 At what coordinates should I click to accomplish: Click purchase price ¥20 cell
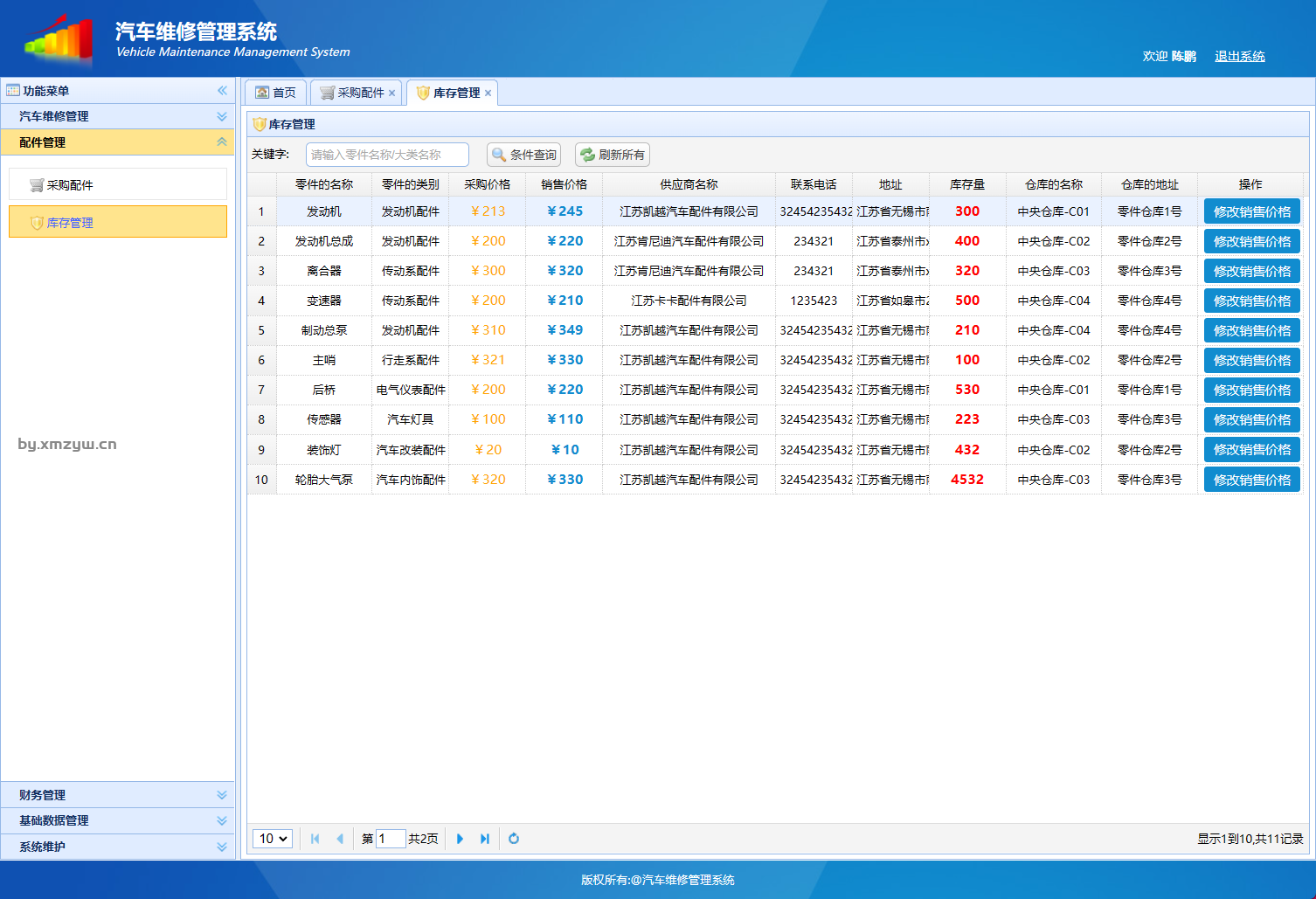(x=488, y=450)
